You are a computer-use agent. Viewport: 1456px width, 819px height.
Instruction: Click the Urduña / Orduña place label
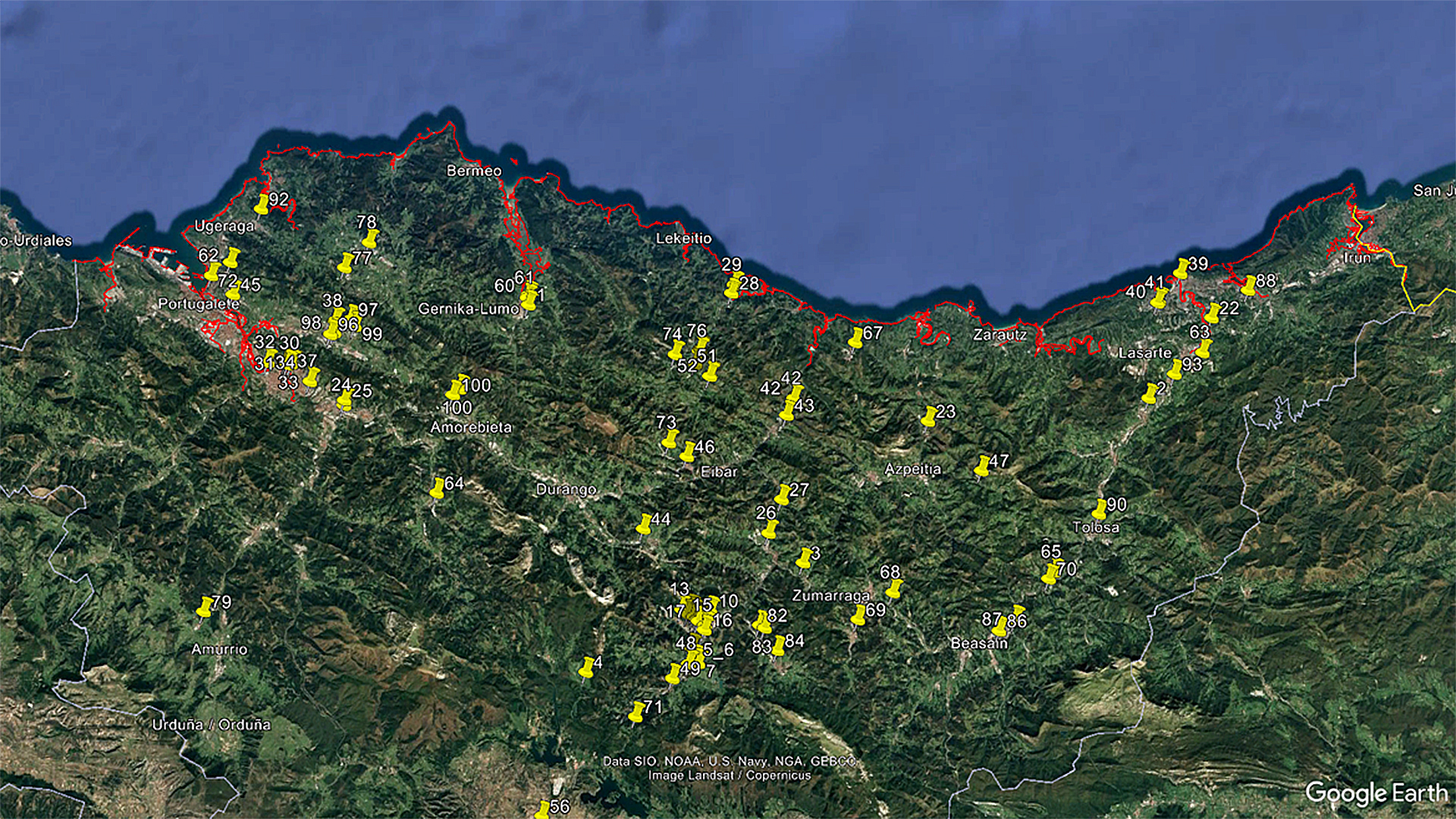[211, 724]
